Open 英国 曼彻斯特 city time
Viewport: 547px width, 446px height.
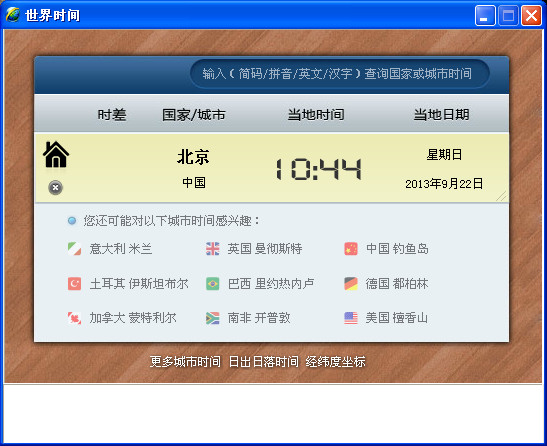click(265, 249)
